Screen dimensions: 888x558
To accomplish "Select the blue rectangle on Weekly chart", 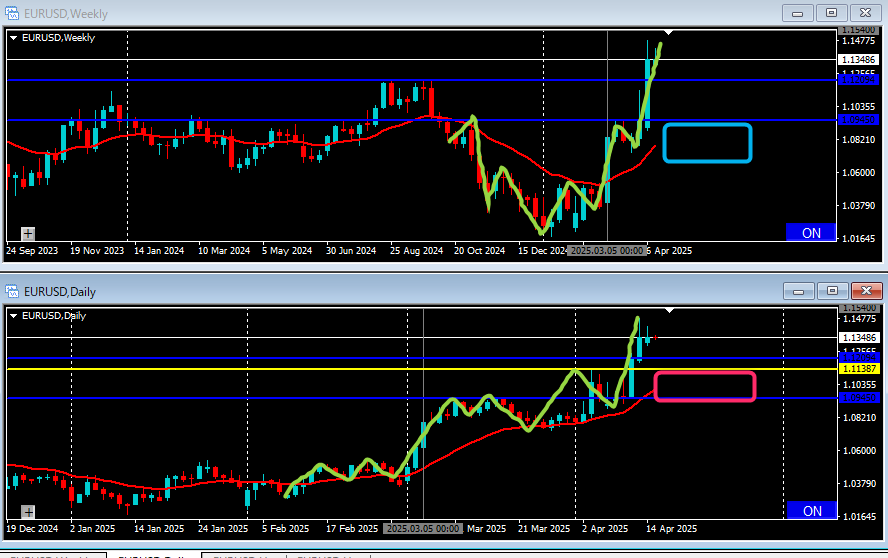I will point(706,142).
